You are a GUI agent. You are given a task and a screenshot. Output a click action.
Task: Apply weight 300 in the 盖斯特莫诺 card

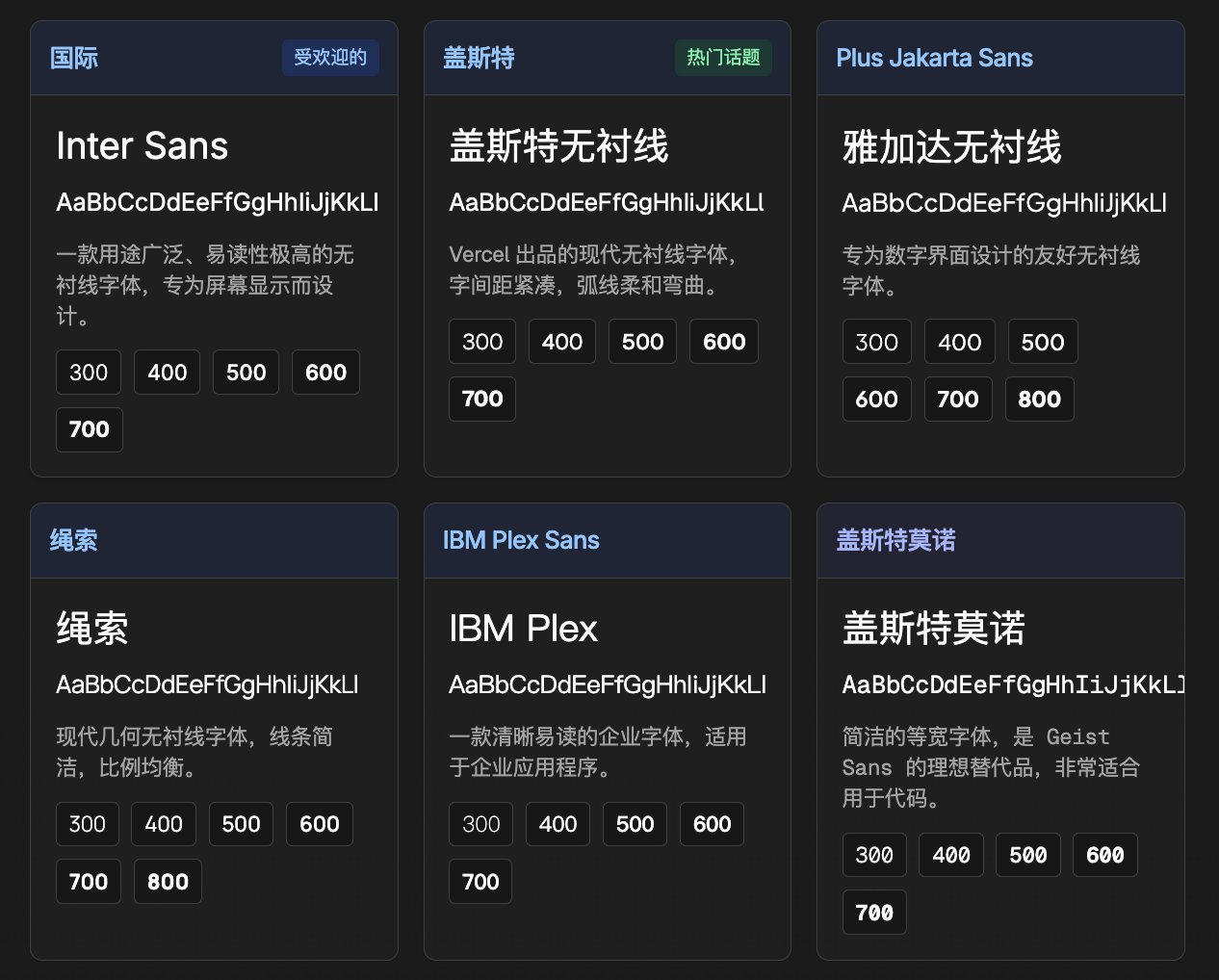coord(874,855)
